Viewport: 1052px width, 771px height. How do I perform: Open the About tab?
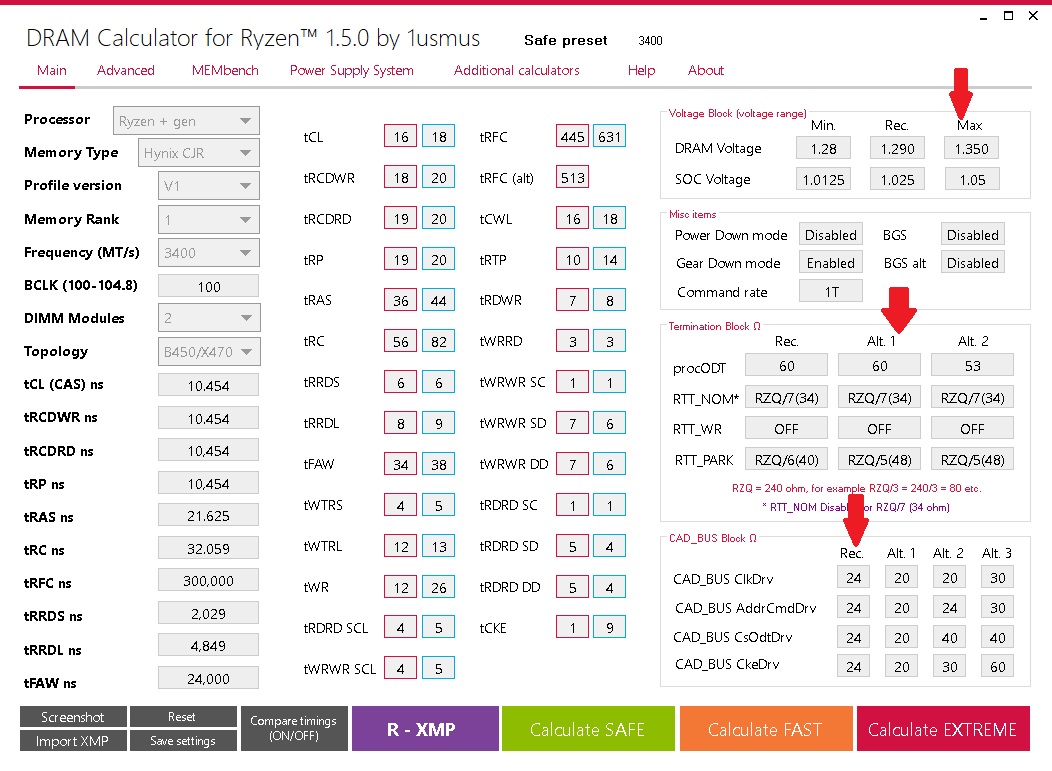point(706,70)
